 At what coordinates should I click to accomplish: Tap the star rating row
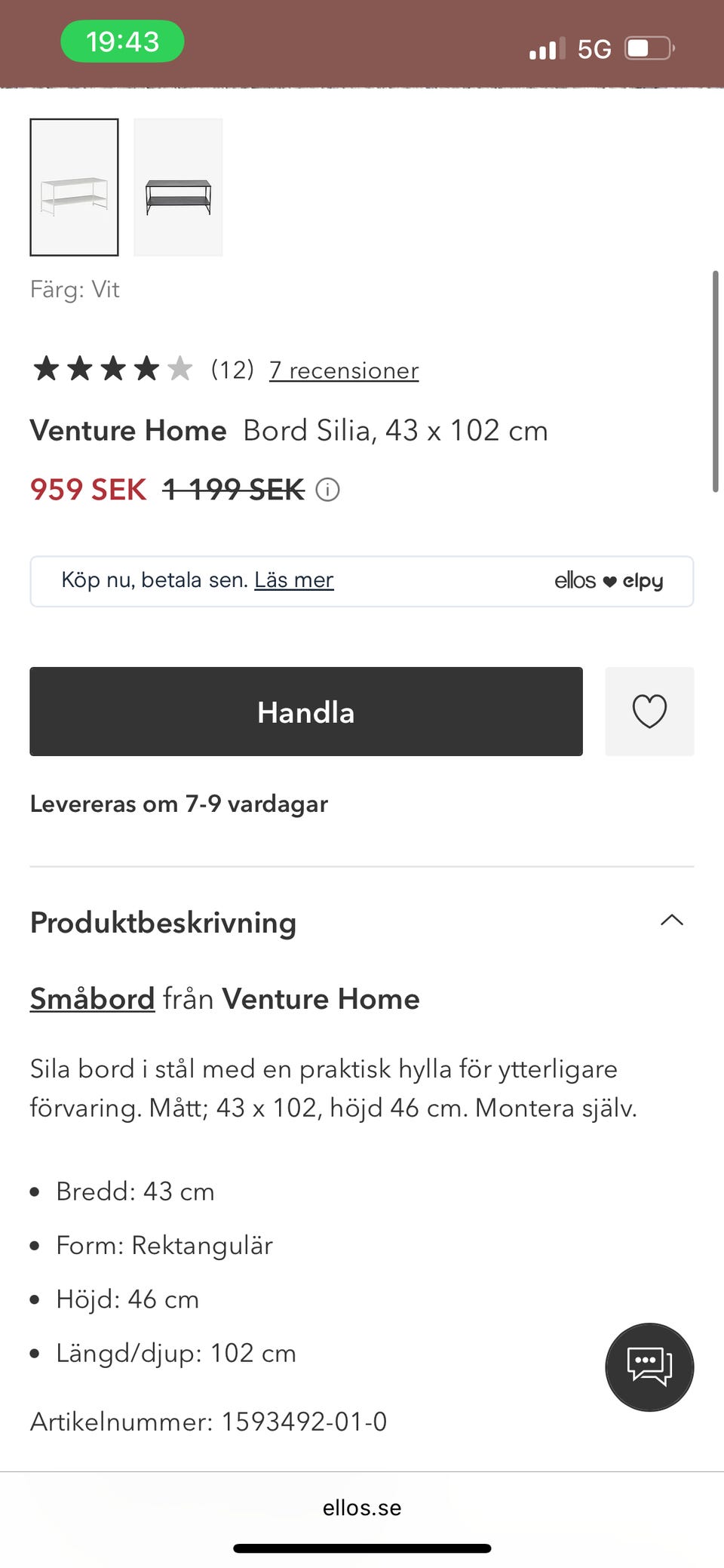point(112,369)
